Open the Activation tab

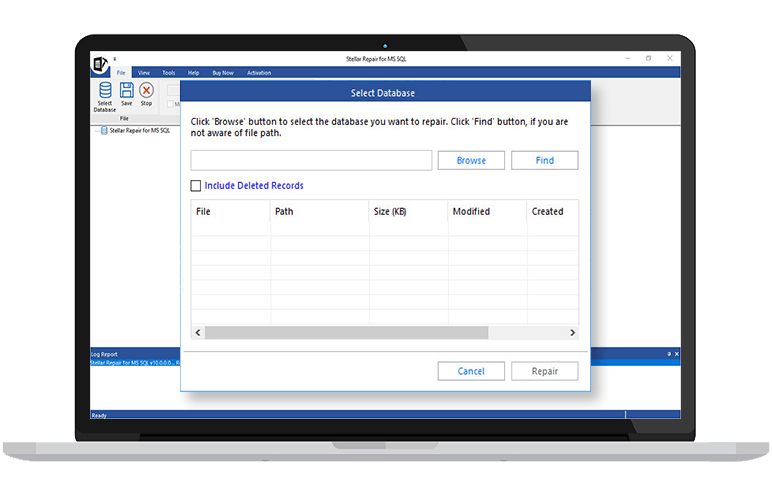tap(259, 72)
